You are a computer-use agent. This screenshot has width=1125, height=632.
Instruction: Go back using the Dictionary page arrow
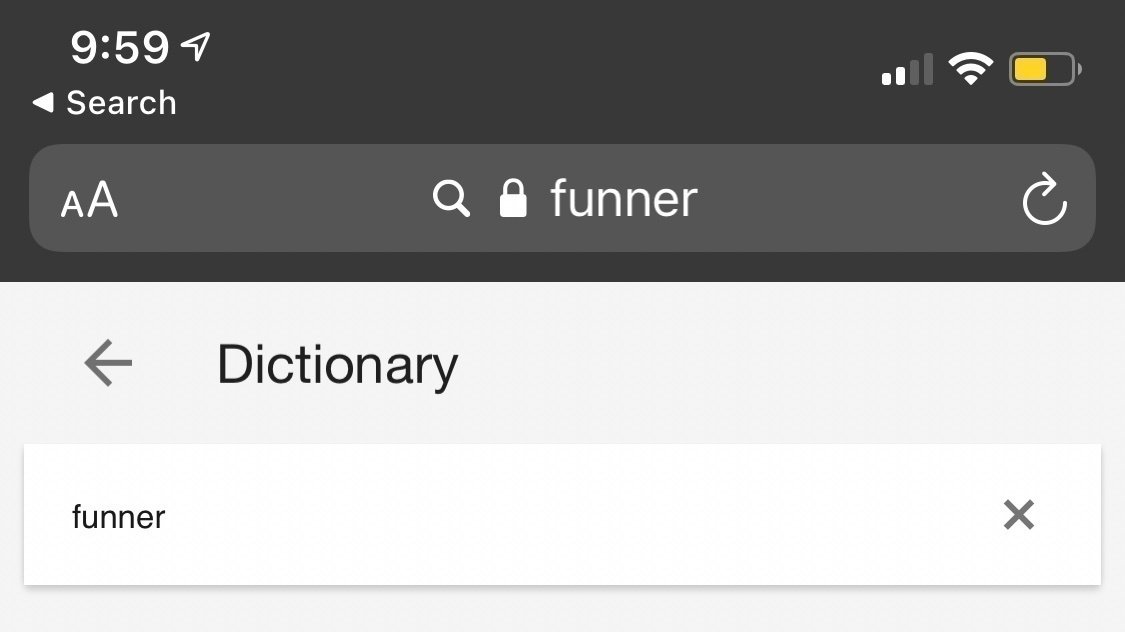coord(107,363)
